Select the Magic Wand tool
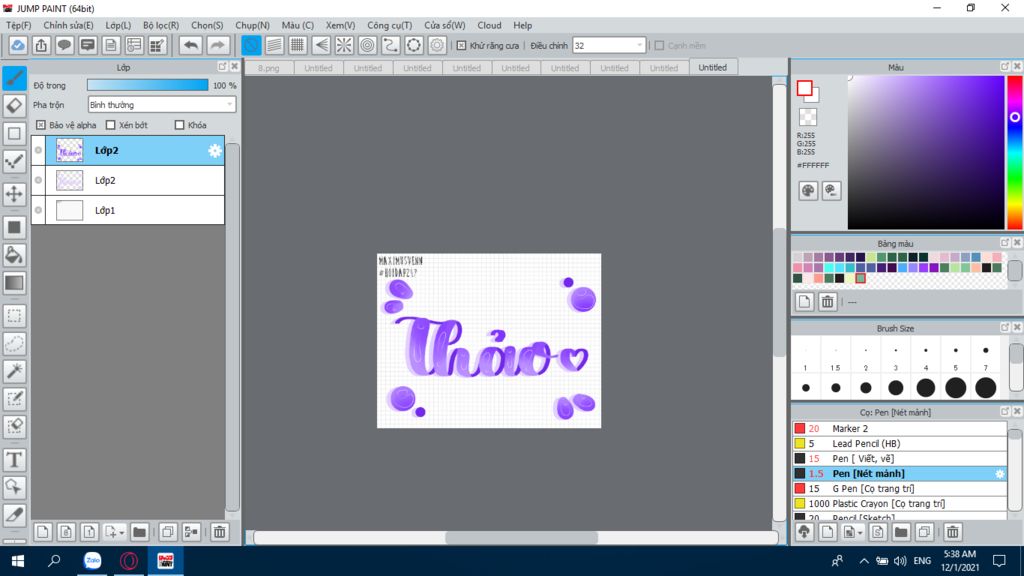The height and width of the screenshot is (576, 1024). (14, 371)
